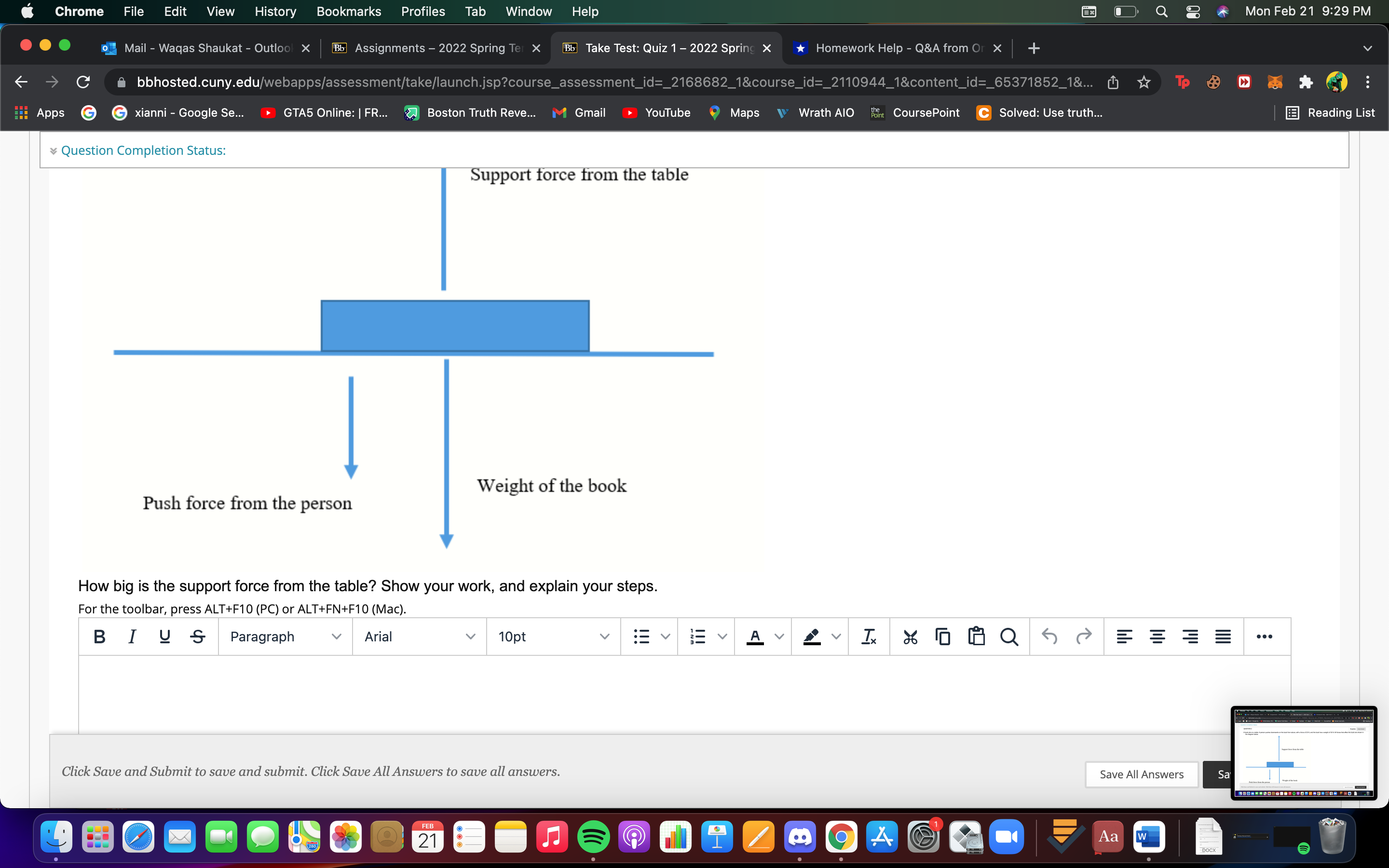Open text color picker arrow
The width and height of the screenshot is (1389, 868).
[779, 636]
